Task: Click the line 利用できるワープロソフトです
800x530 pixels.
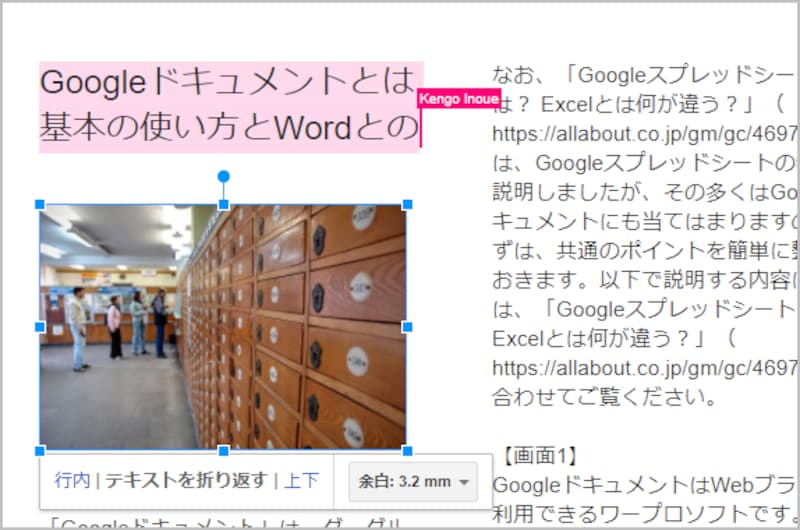Action: [x=645, y=514]
